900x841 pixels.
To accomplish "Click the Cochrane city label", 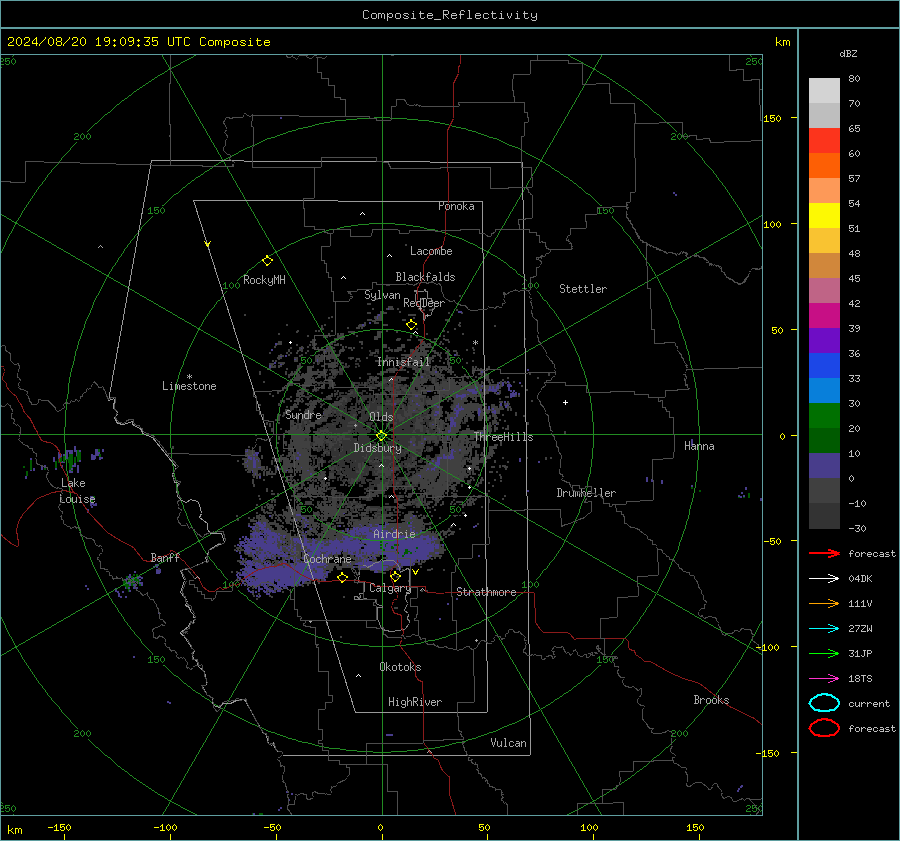I will click(327, 559).
